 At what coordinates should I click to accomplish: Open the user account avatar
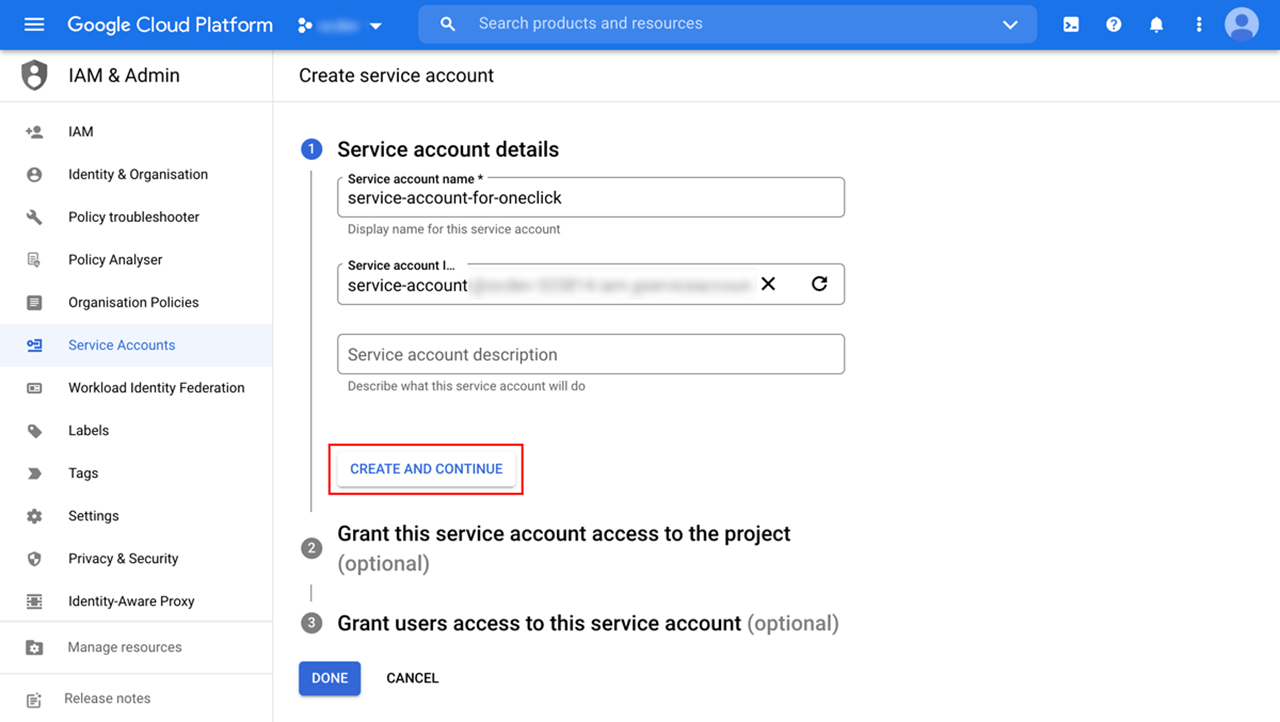pyautogui.click(x=1242, y=25)
